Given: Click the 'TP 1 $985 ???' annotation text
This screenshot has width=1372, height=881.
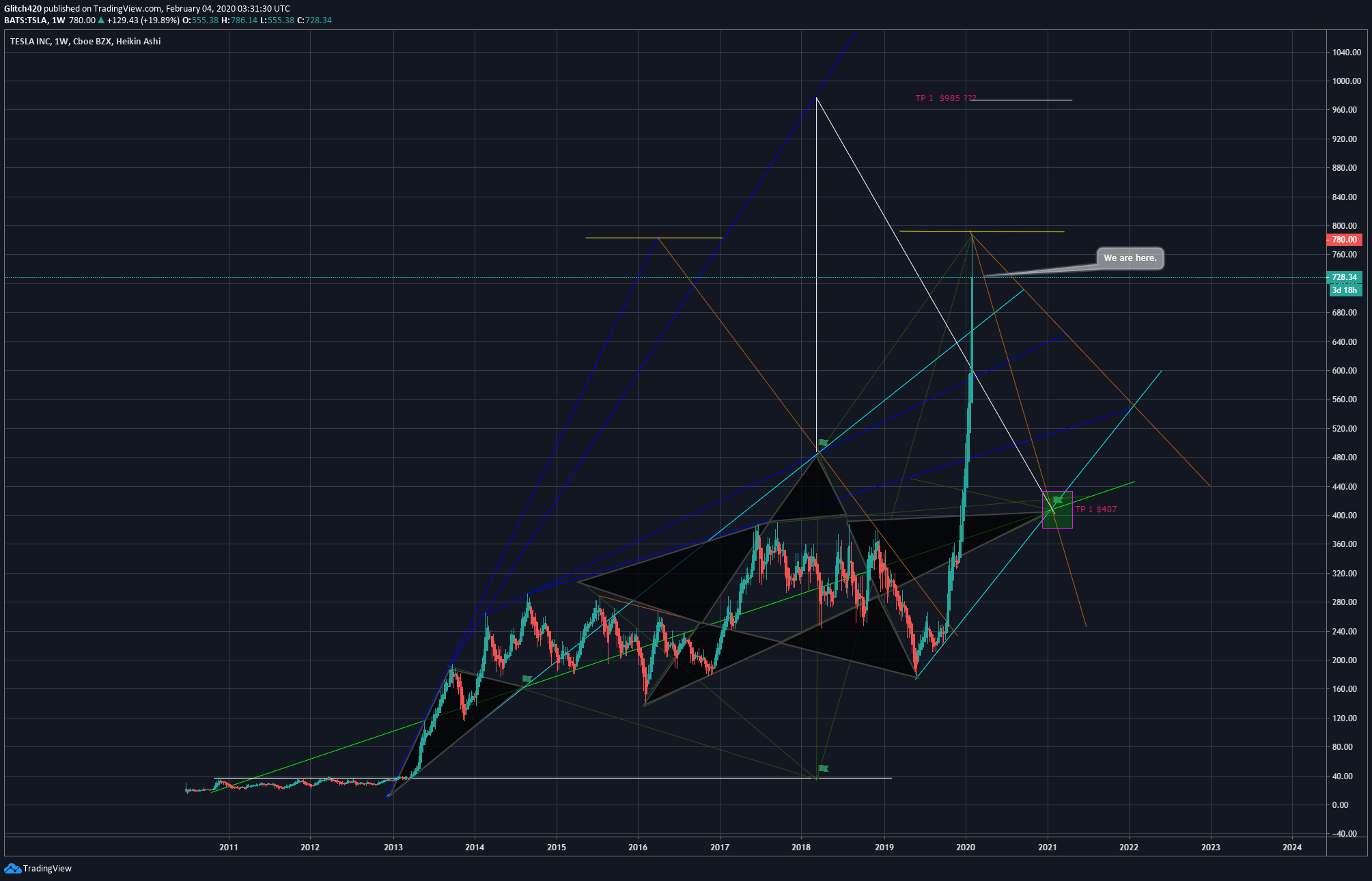Looking at the screenshot, I should [946, 98].
